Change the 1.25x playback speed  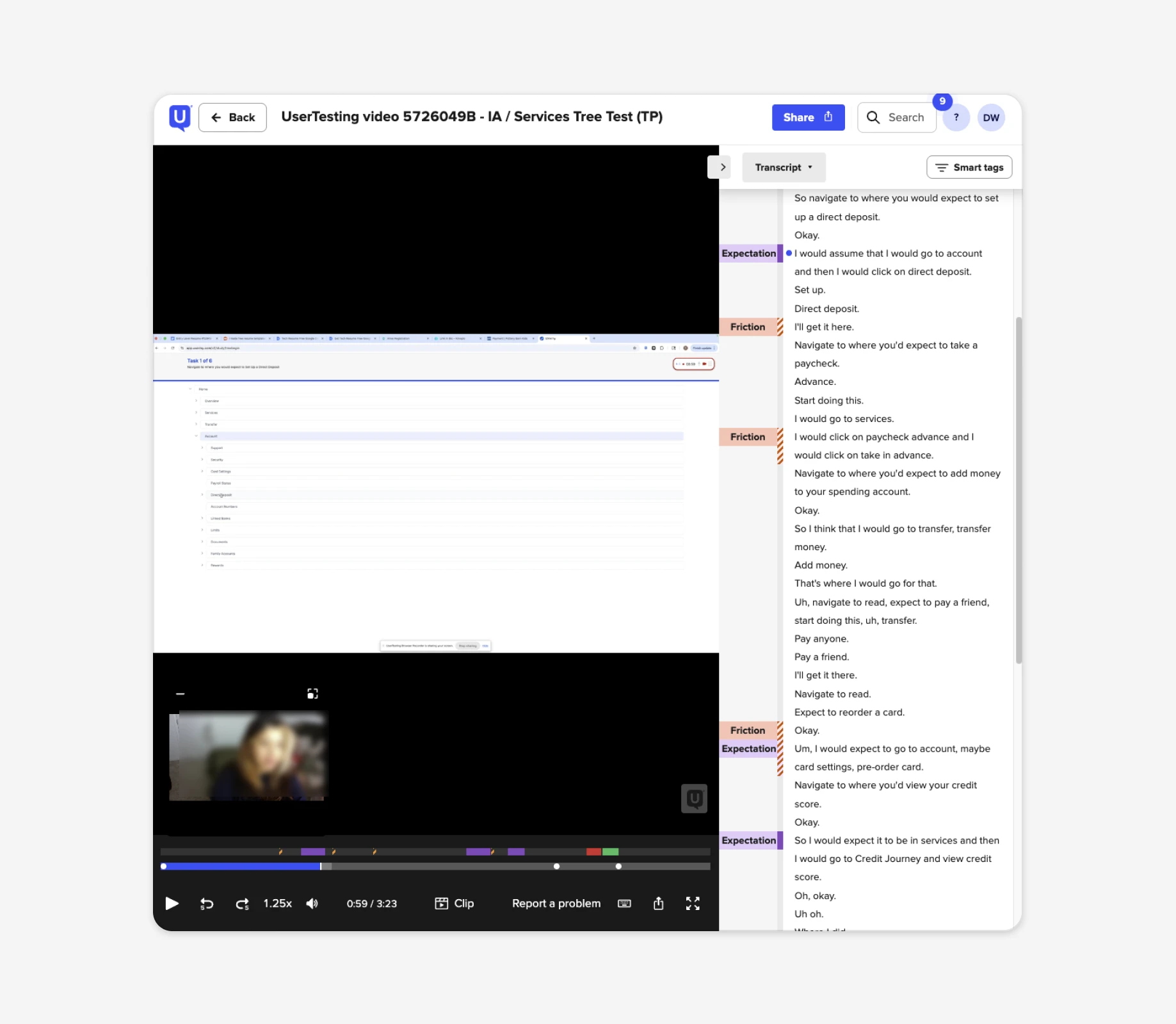[277, 904]
